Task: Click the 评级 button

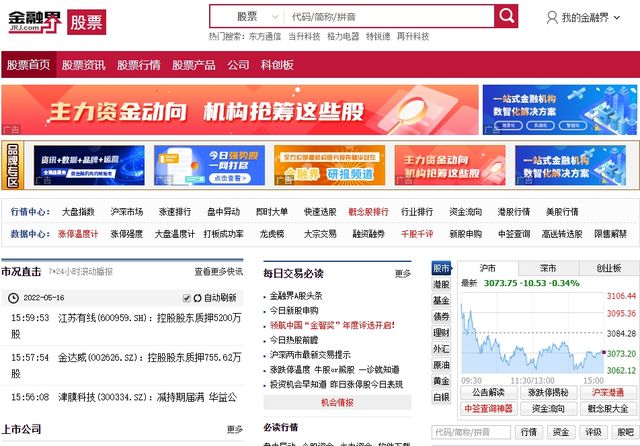Action: (x=593, y=432)
